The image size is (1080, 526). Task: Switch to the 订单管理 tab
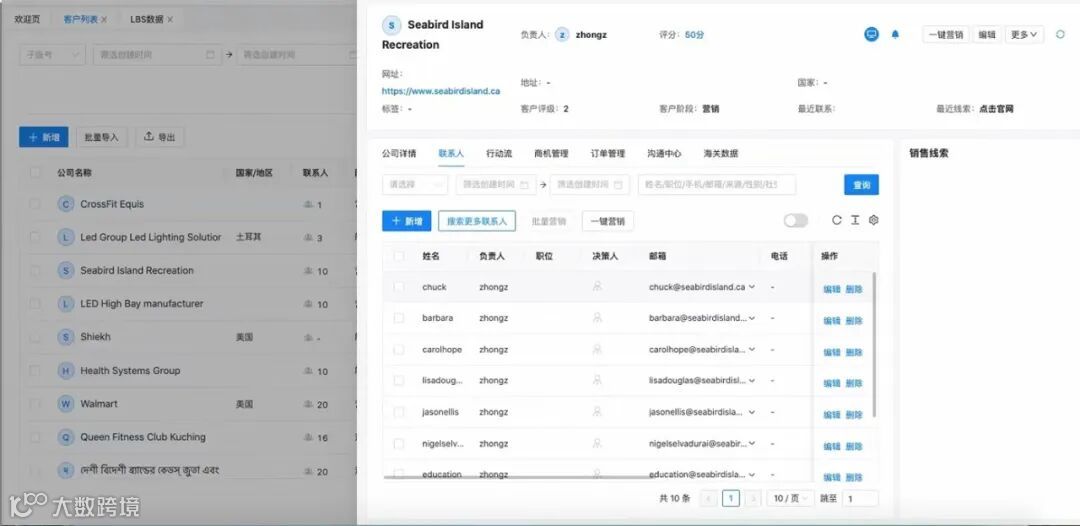[608, 154]
